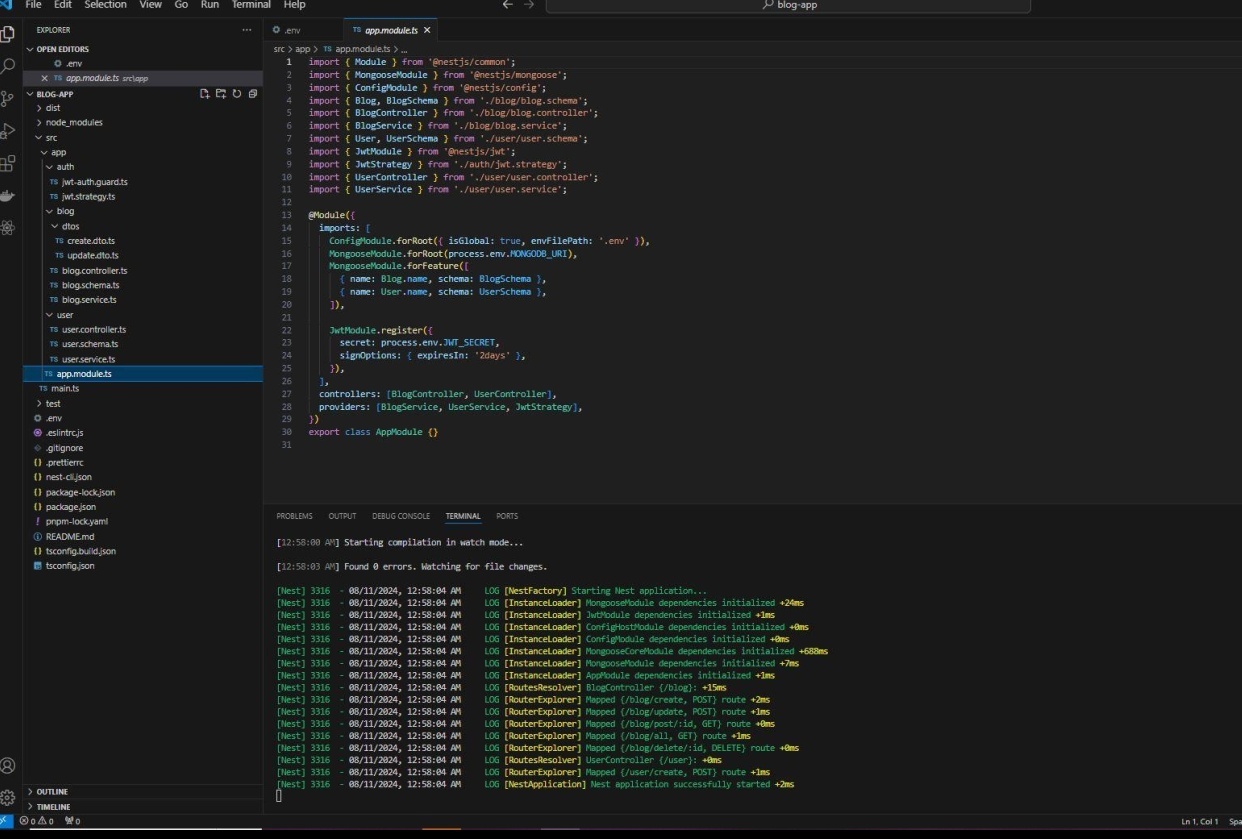Click the atom-shaped activity bar icon

click(8, 227)
